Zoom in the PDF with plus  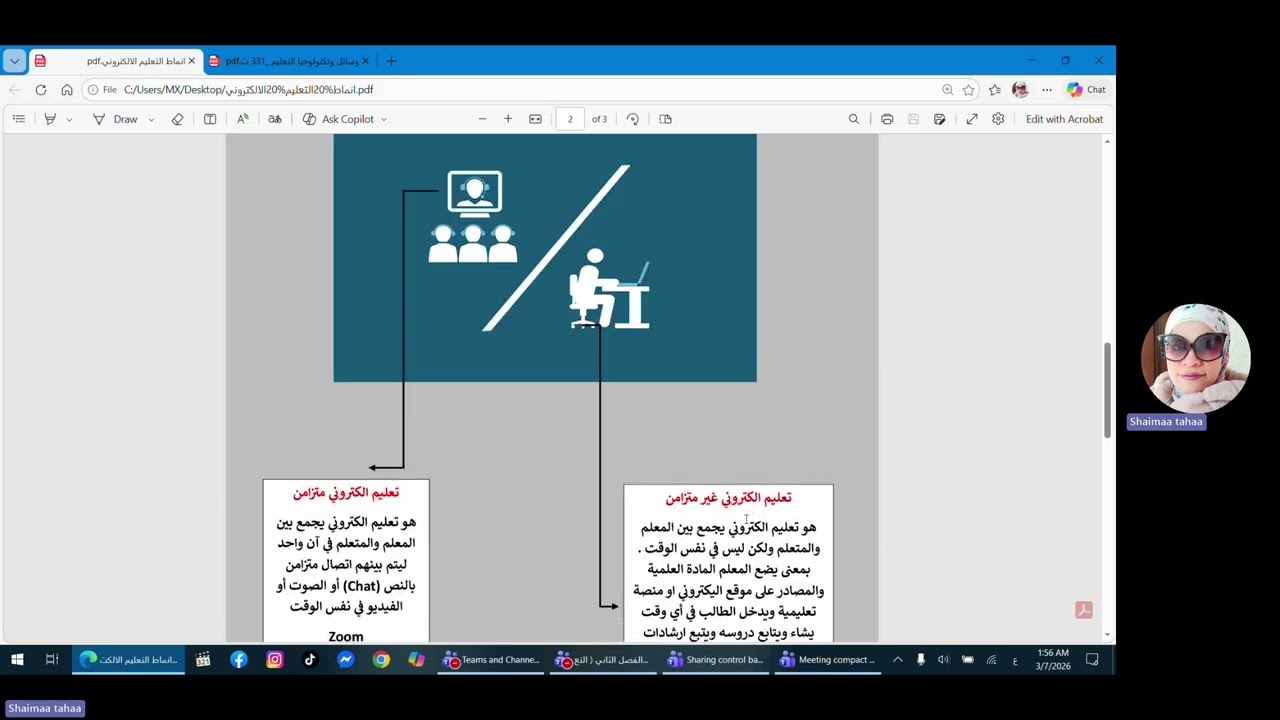508,119
